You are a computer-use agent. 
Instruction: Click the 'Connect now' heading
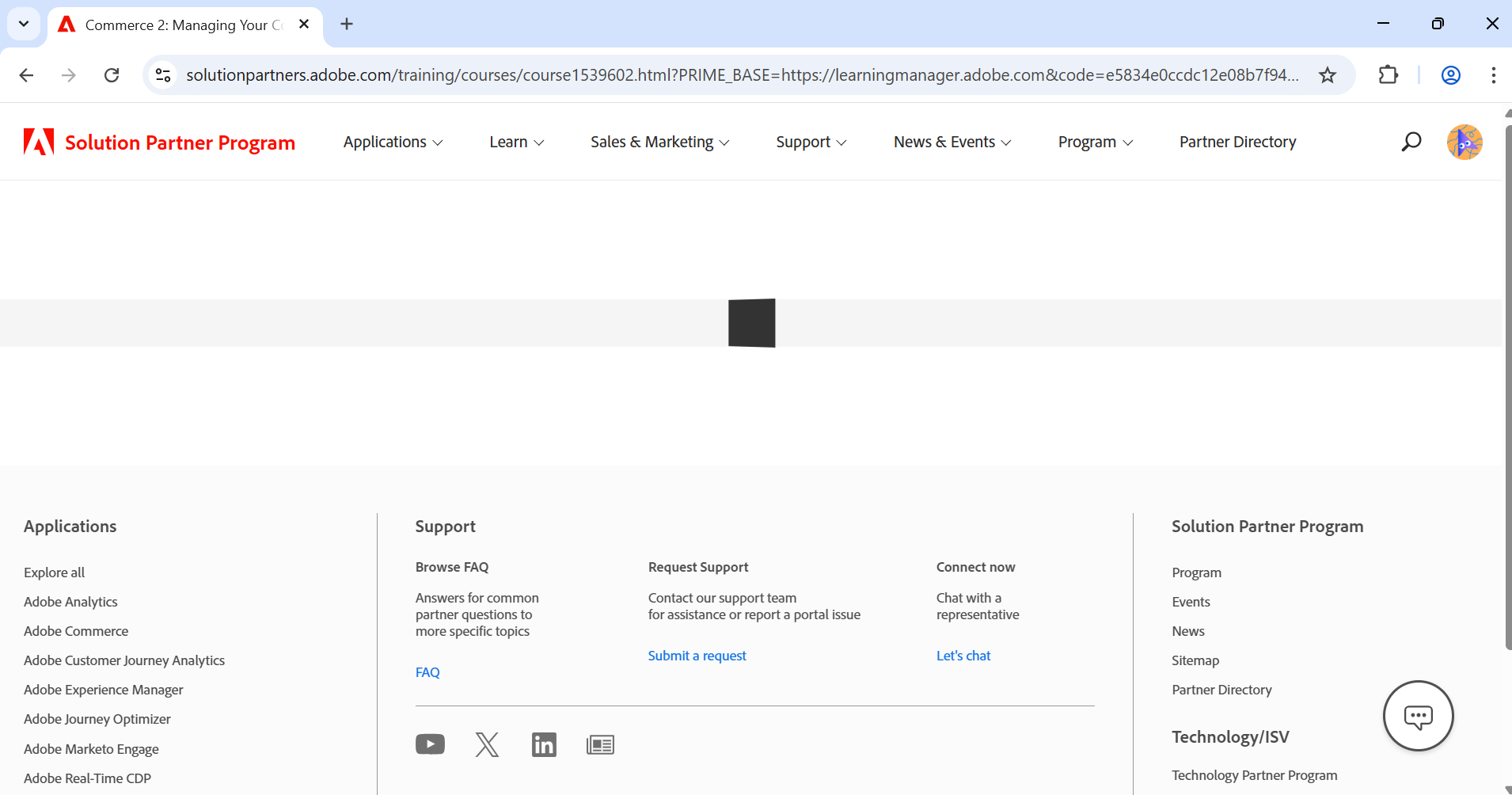[975, 567]
